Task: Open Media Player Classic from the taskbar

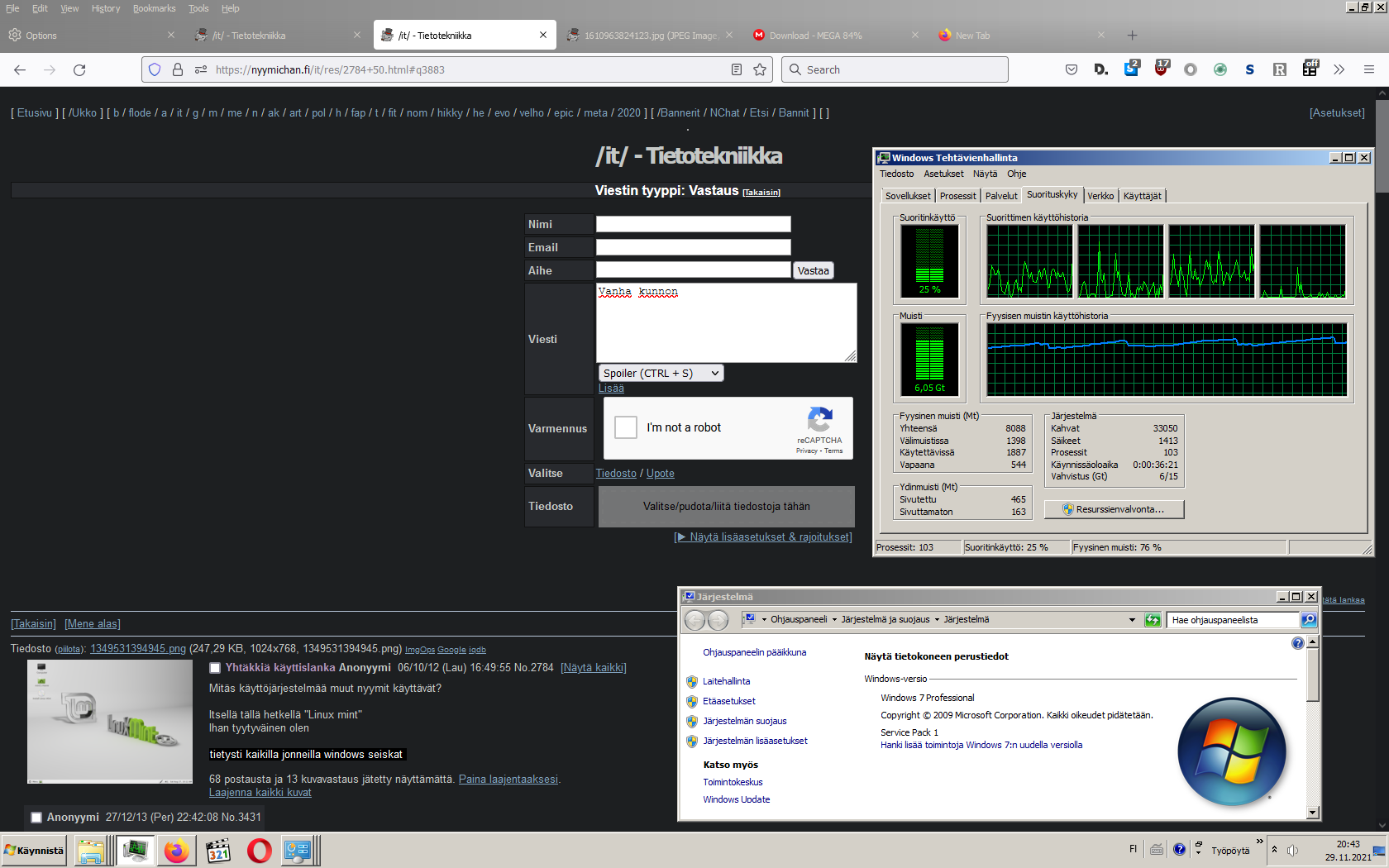Action: (x=218, y=851)
